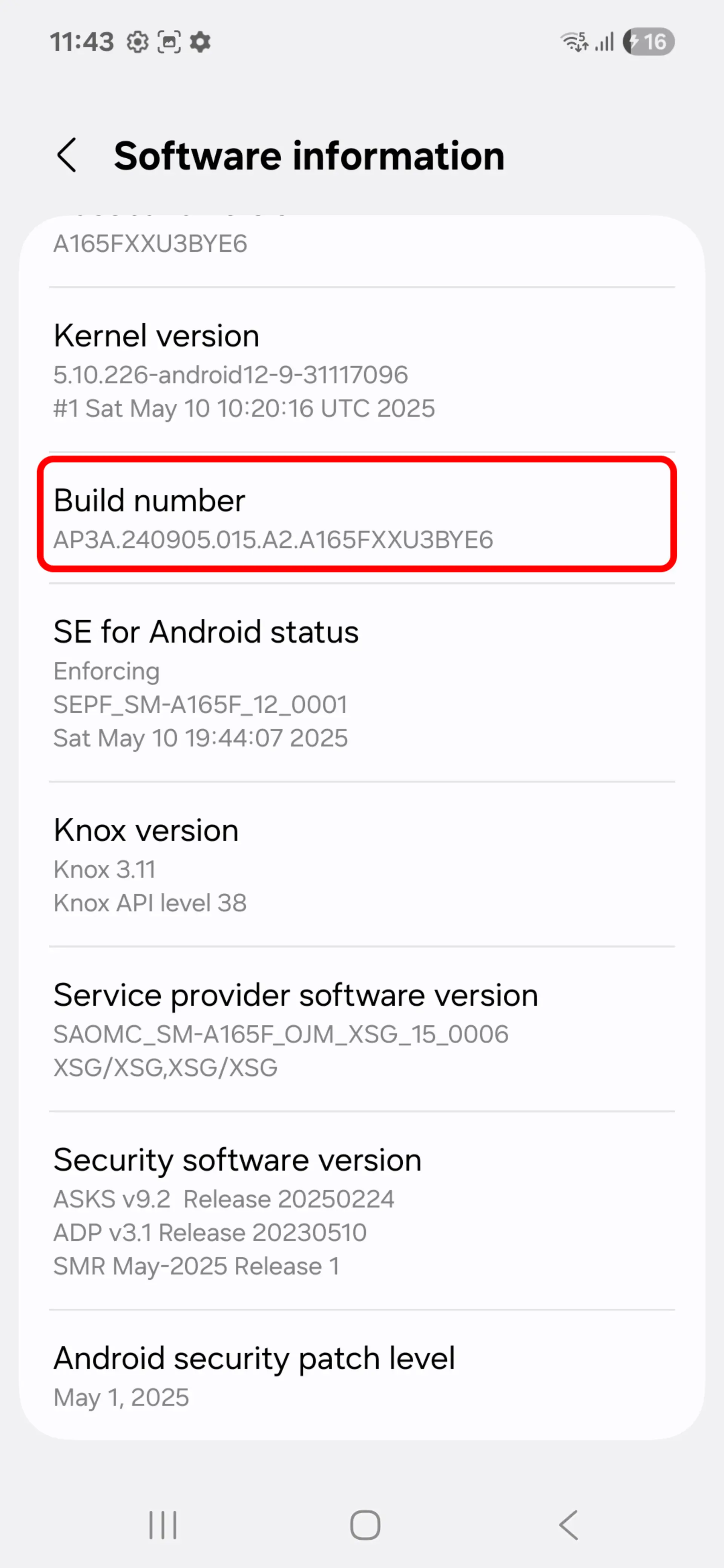Tap the navigation bar back button

(x=568, y=1525)
